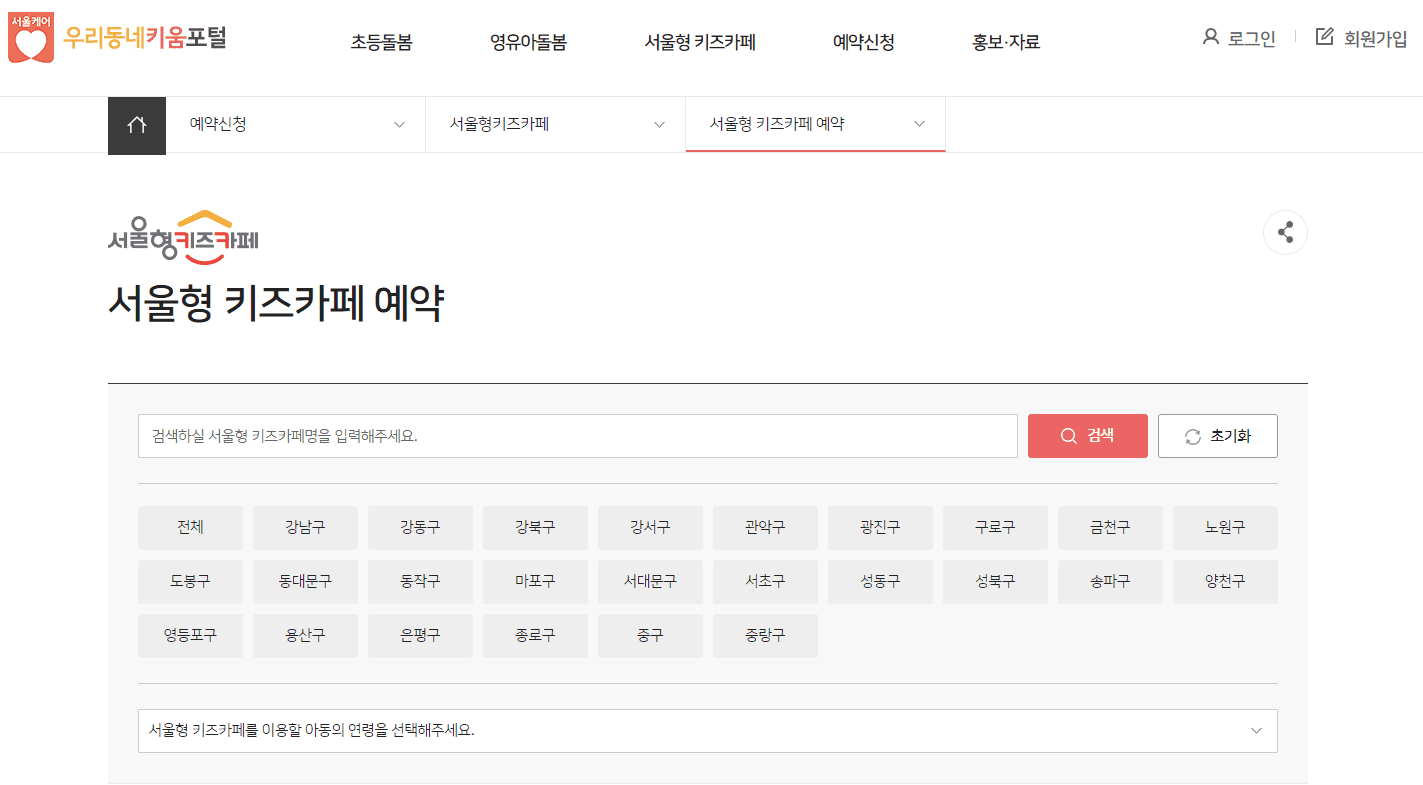Screen dimensions: 1423x785
Task: Select the 중랑구 district filter
Action: click(765, 635)
